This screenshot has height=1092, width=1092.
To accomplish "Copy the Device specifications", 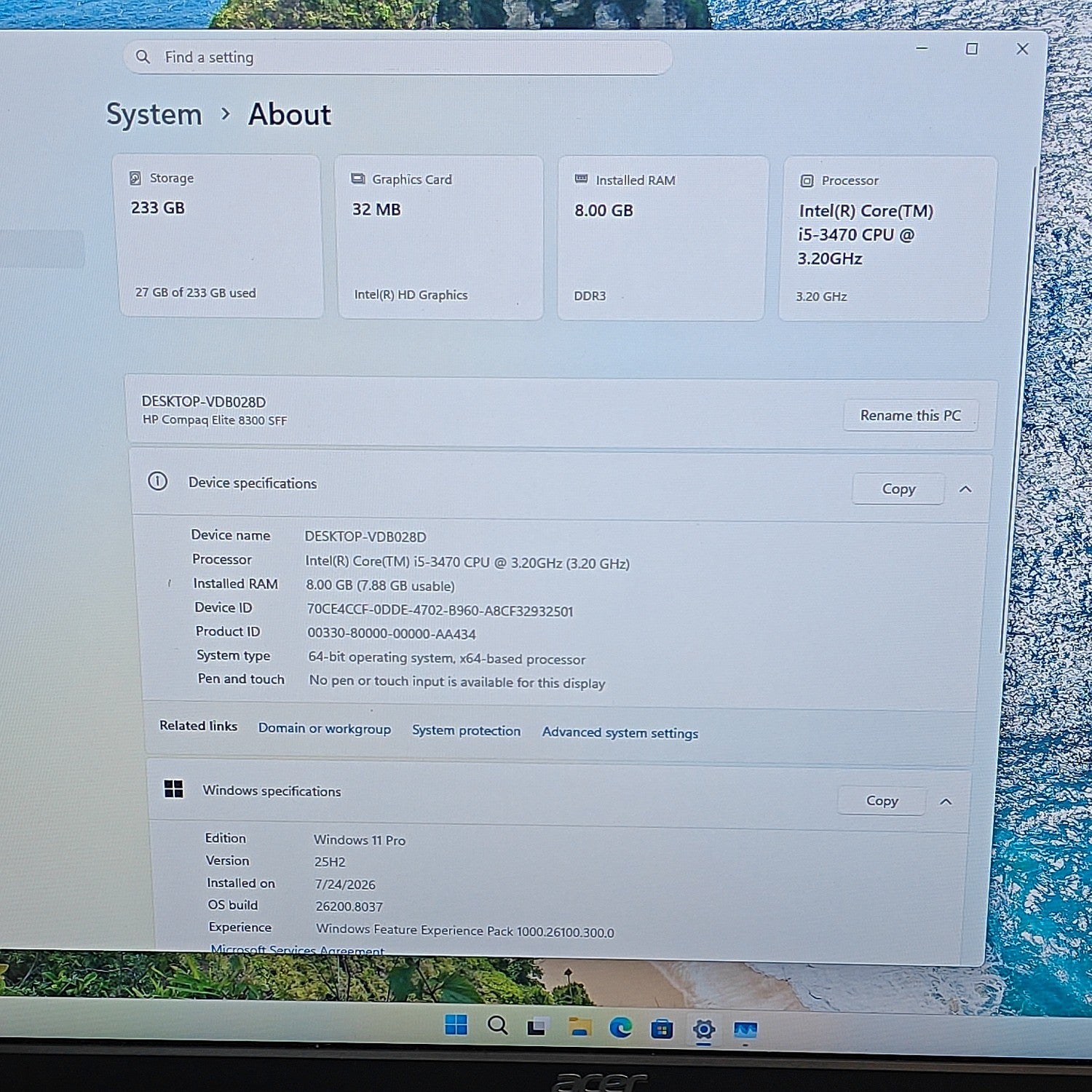I will (898, 489).
